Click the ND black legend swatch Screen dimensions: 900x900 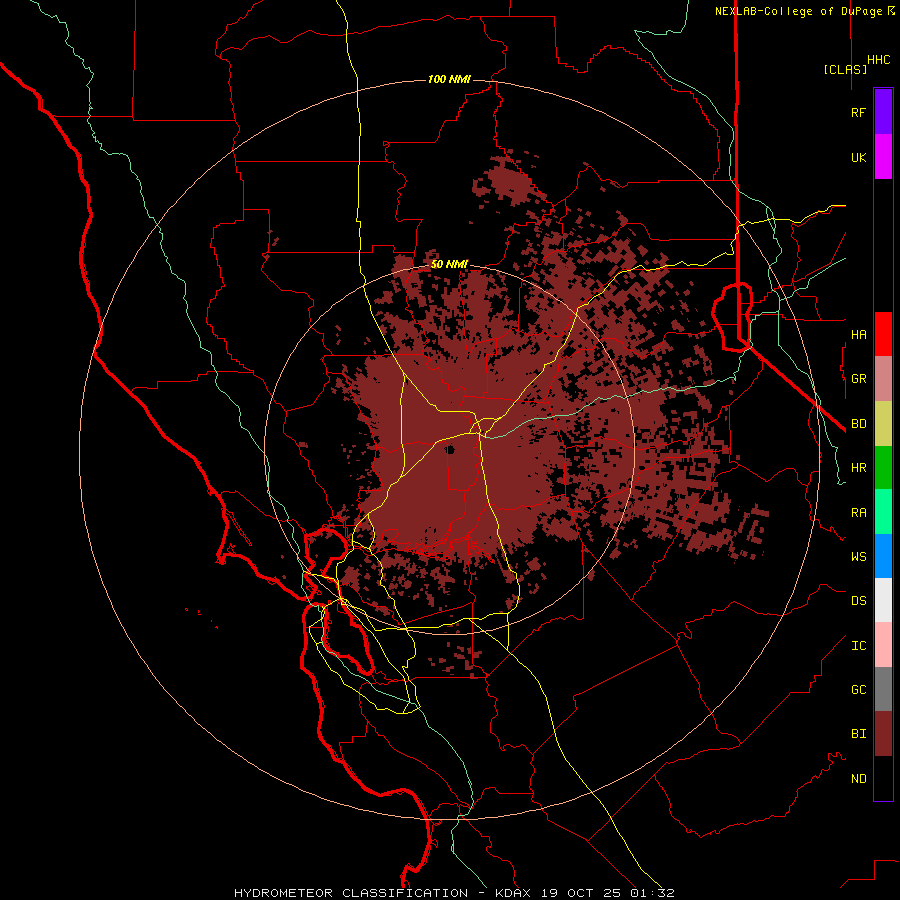tap(883, 778)
